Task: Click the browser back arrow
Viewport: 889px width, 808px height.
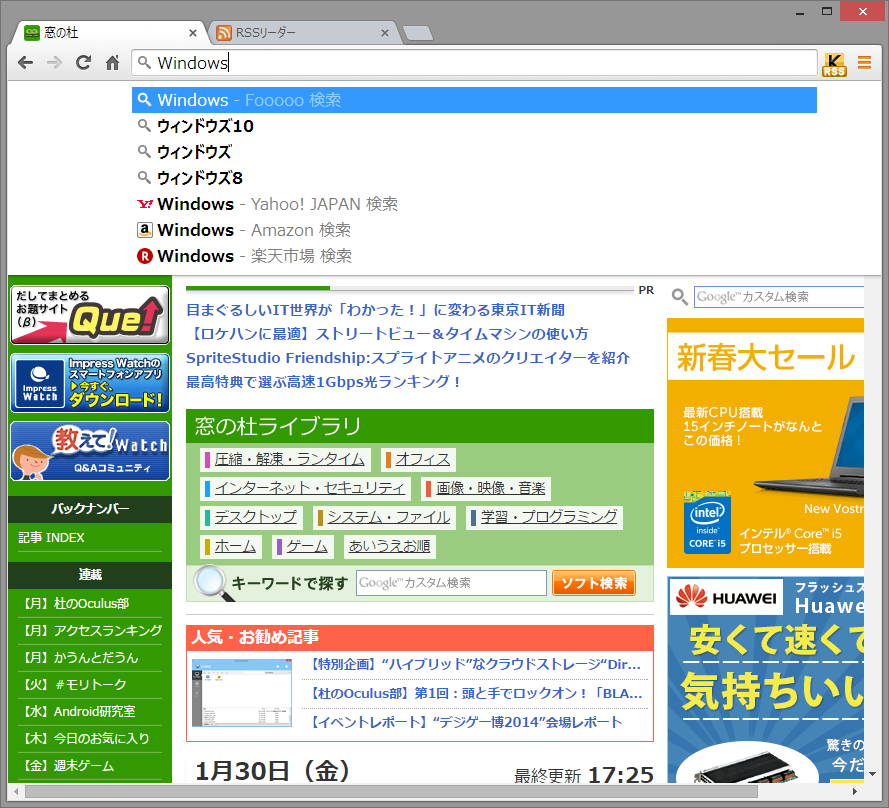Action: pyautogui.click(x=26, y=62)
